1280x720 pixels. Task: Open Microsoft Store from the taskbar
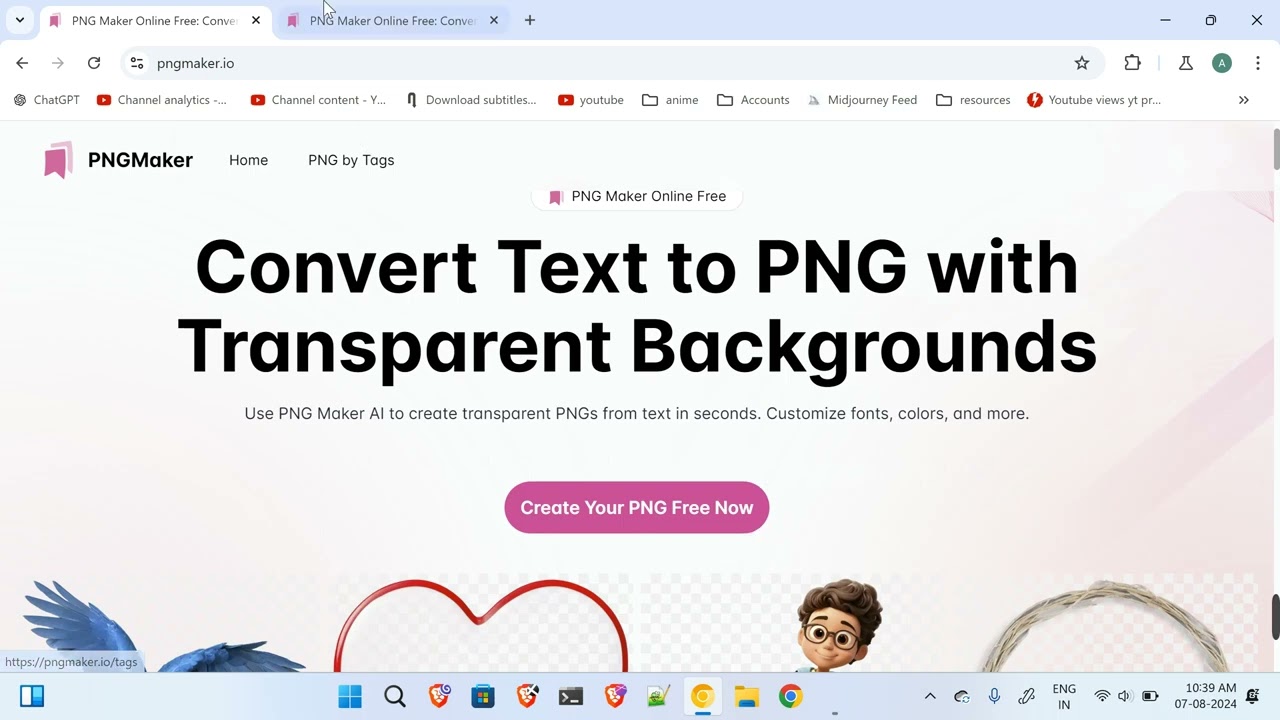[483, 695]
